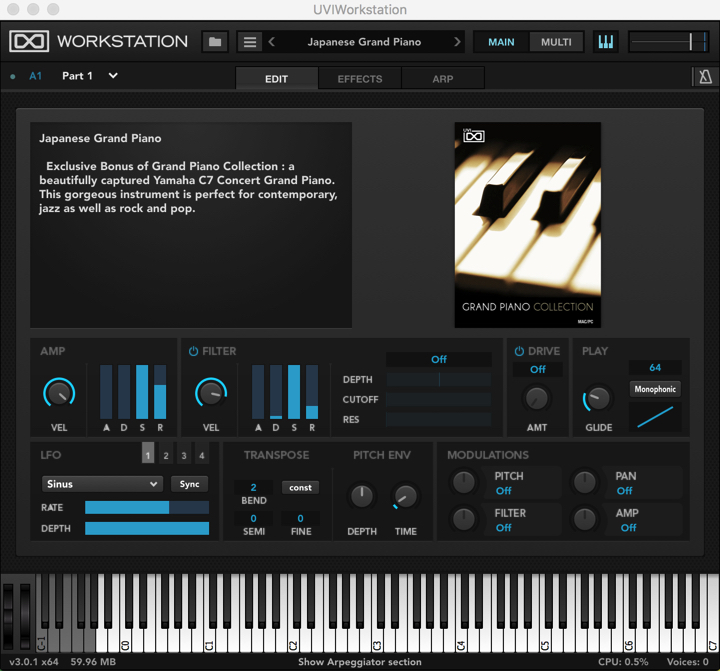Select LFO 3
The width and height of the screenshot is (720, 671).
click(184, 453)
